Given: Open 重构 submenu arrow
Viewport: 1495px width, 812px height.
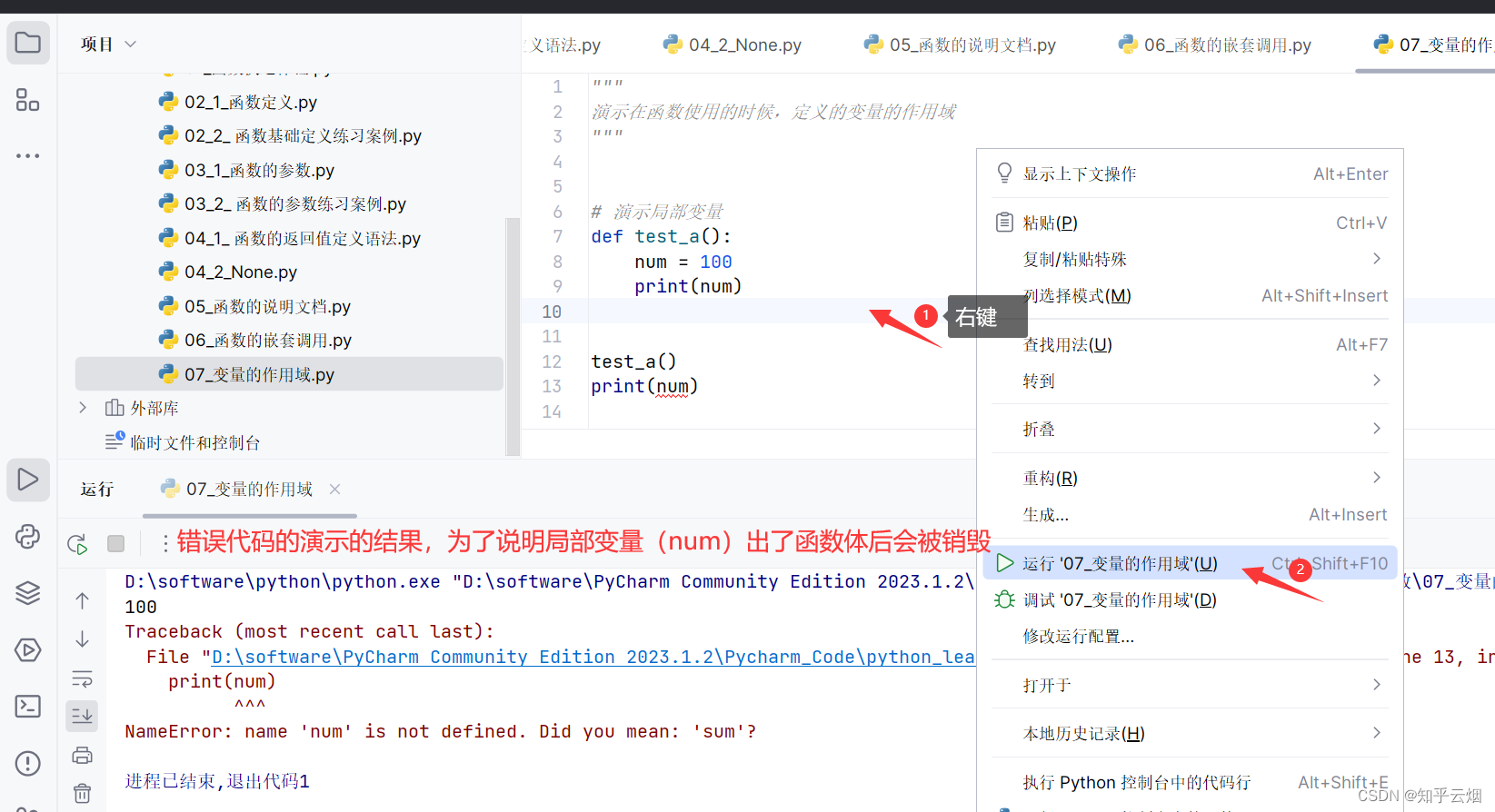Looking at the screenshot, I should point(1377,478).
